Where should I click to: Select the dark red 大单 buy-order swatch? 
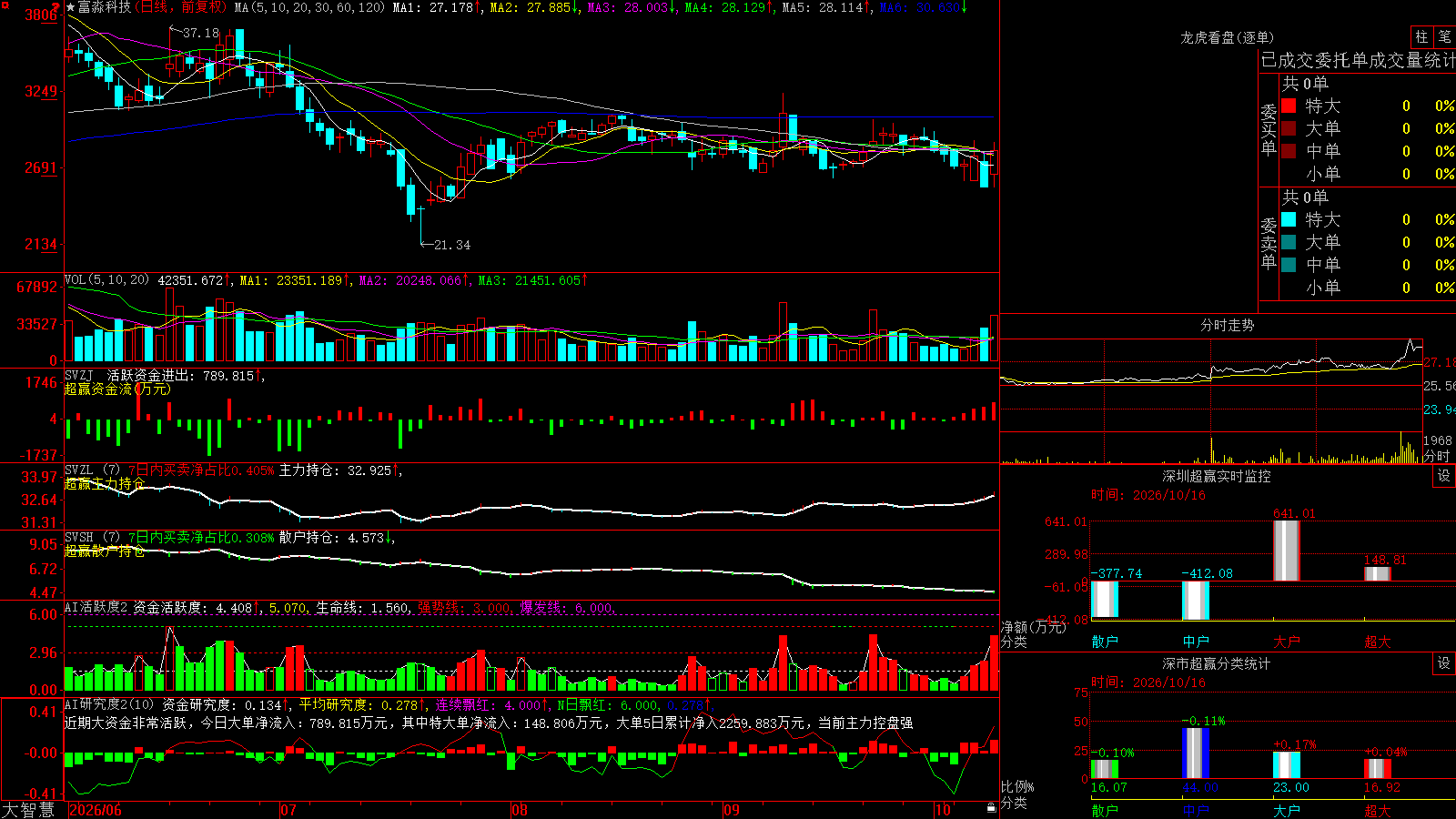tap(1289, 128)
